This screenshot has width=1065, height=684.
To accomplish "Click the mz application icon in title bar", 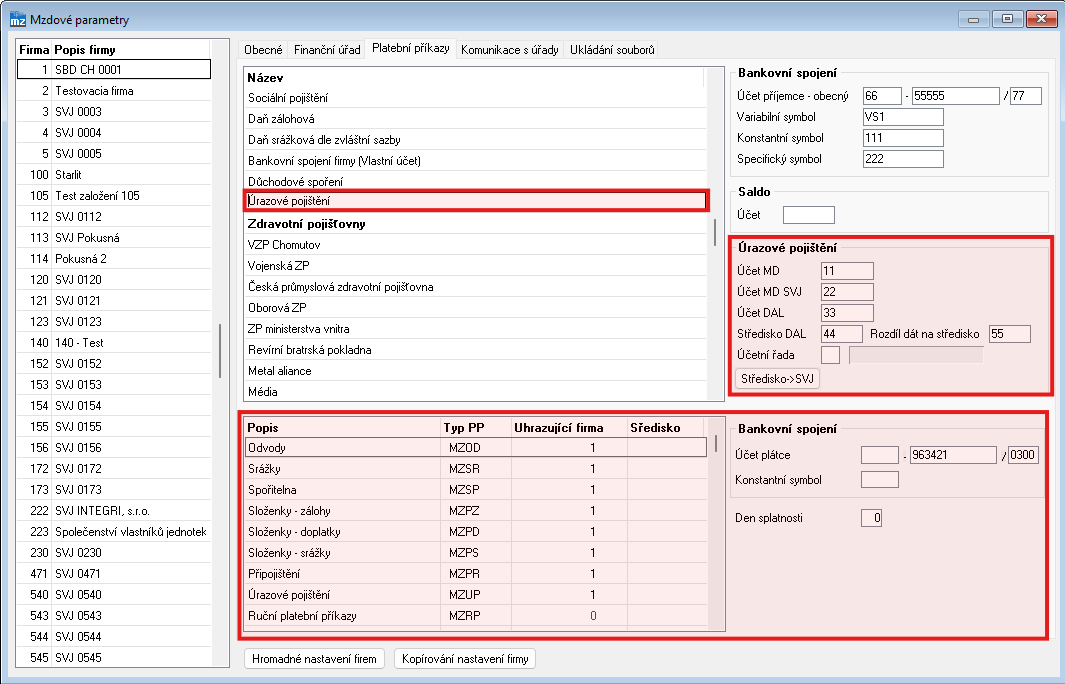I will 17,17.
